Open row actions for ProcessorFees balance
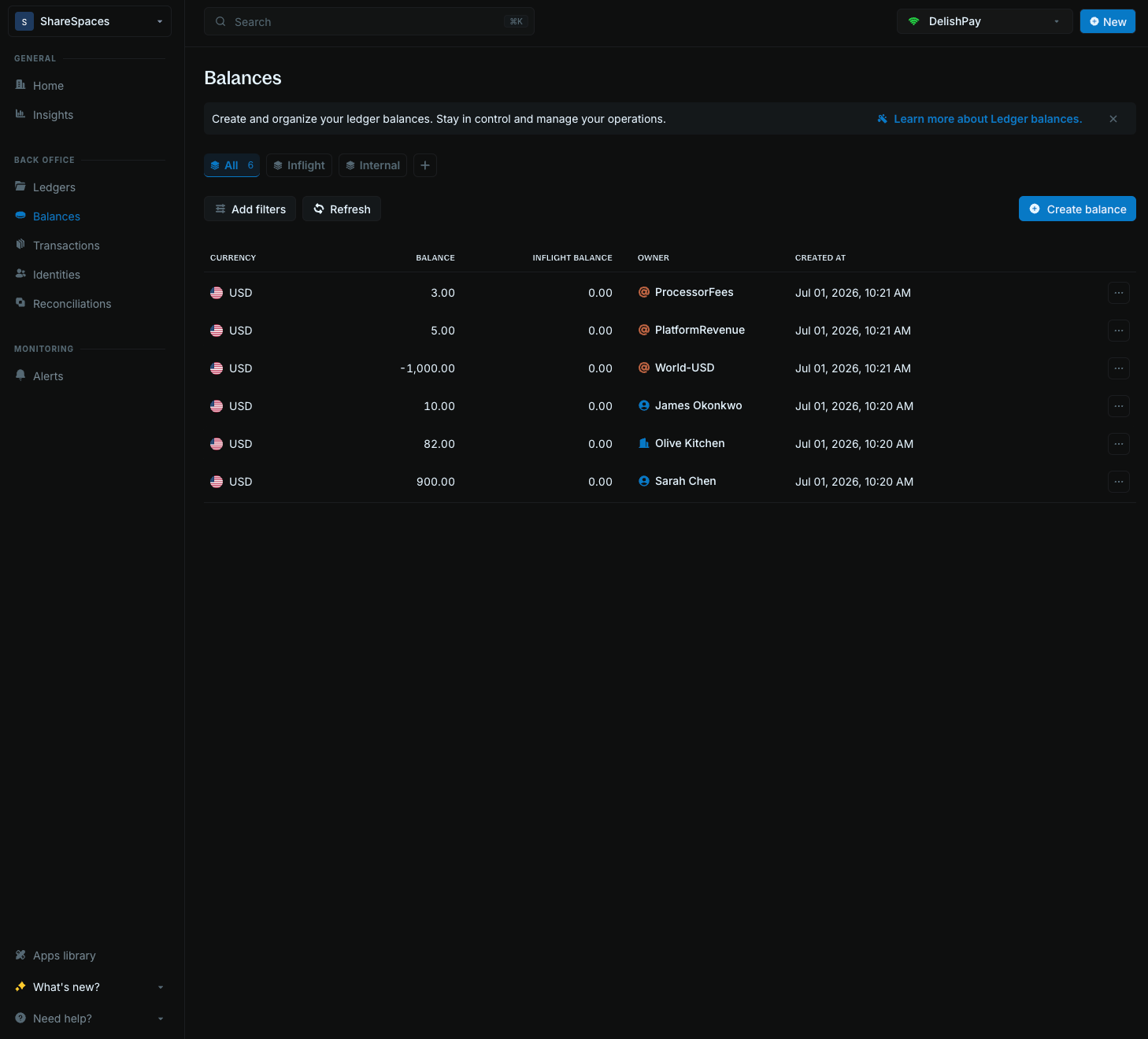Screen dimensions: 1148x1039 tap(1119, 293)
